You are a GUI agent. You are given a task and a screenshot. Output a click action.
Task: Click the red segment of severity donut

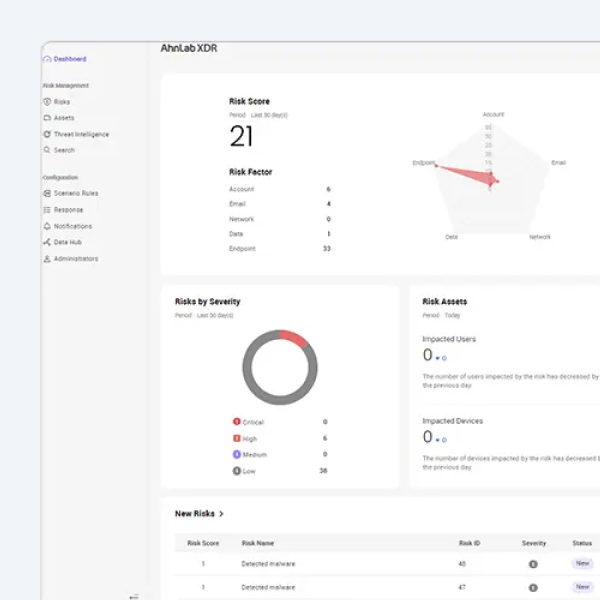click(x=294, y=338)
